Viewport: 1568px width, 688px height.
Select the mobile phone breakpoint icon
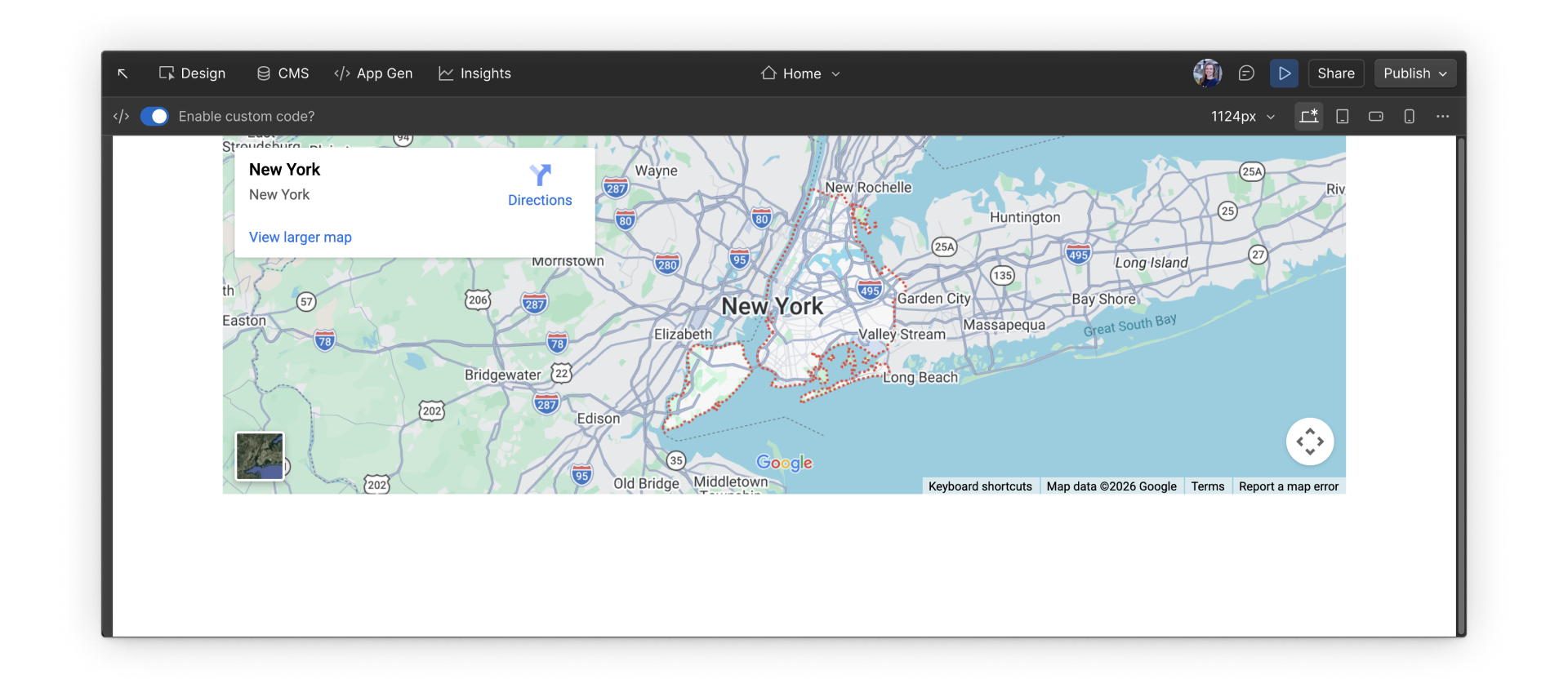click(1409, 117)
